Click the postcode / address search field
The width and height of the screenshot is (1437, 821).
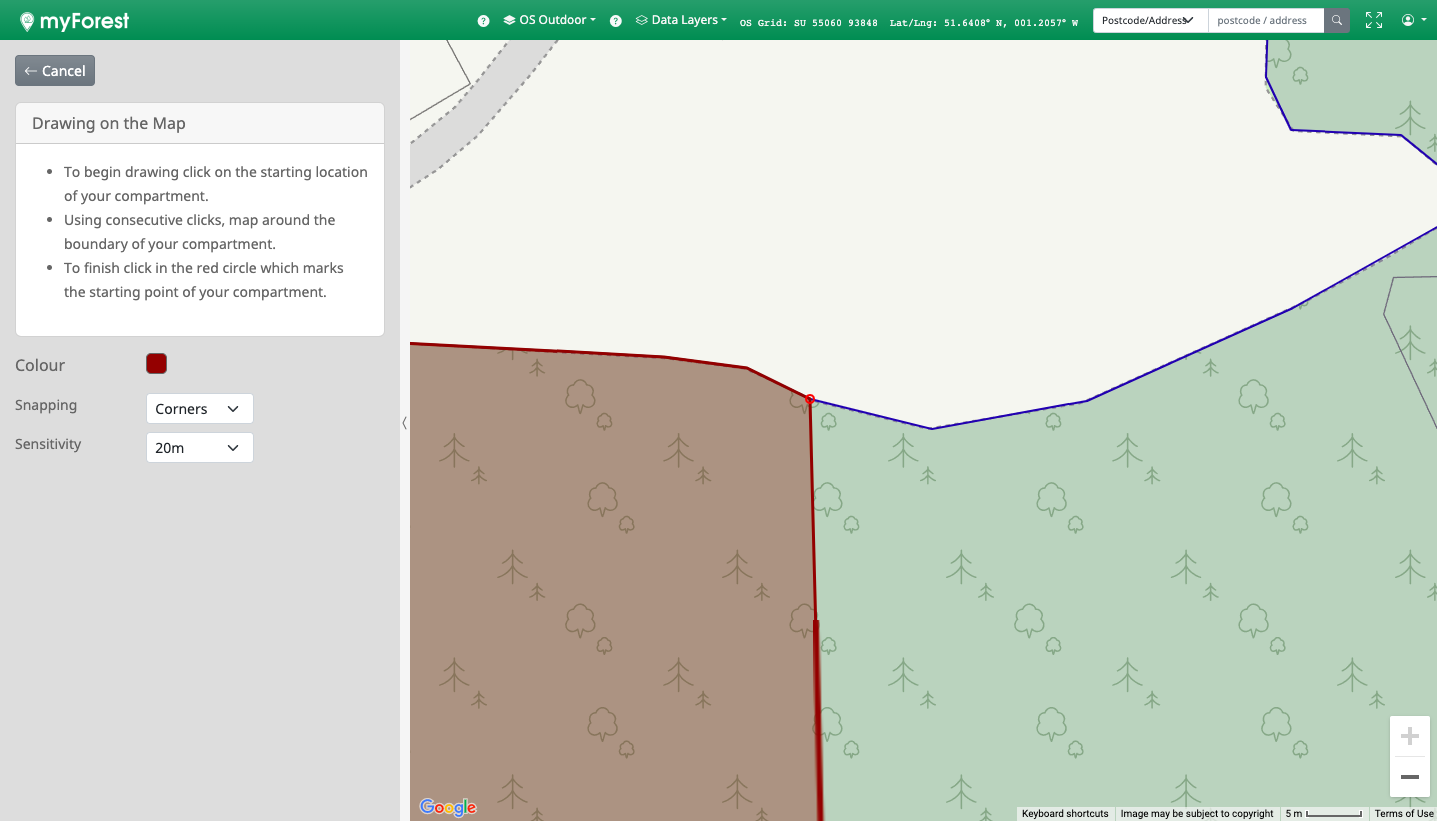(1265, 20)
